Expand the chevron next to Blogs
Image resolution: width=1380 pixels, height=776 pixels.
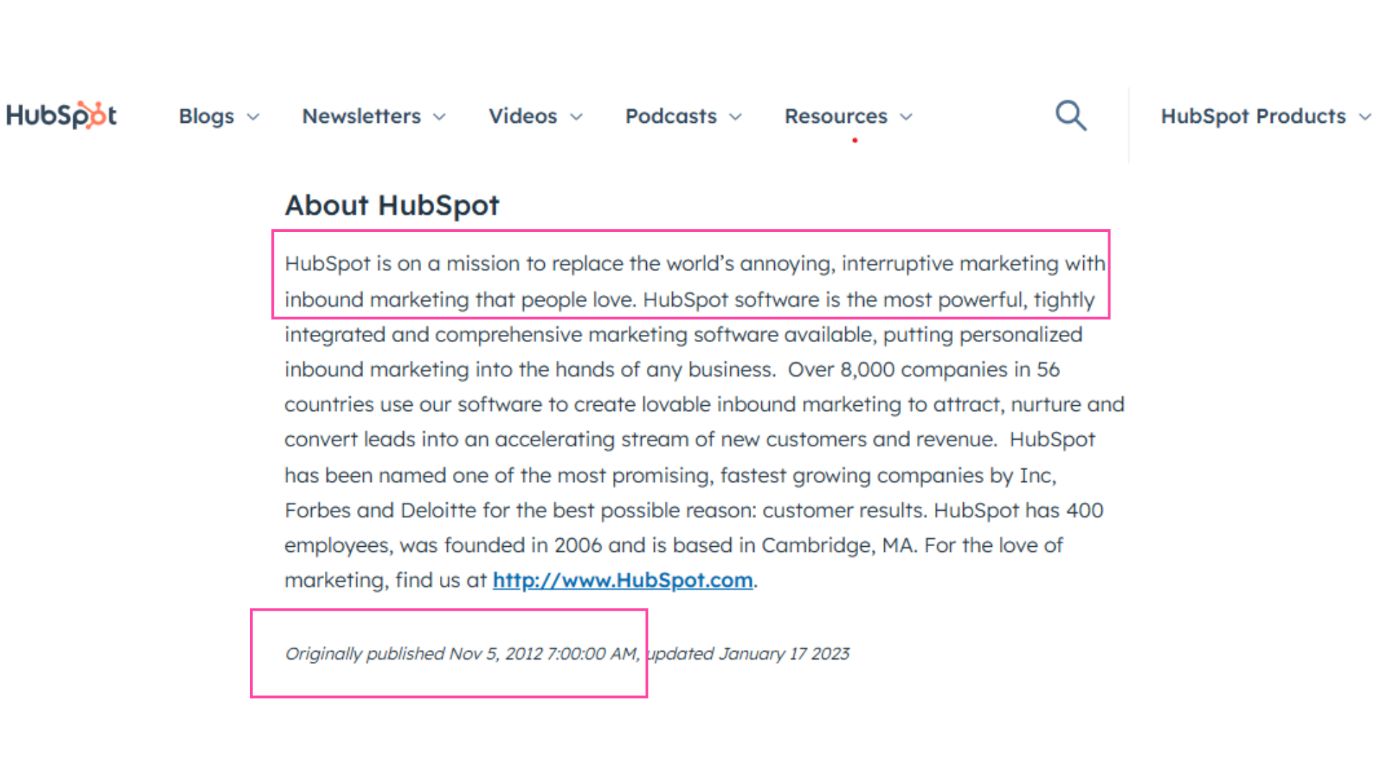point(253,117)
